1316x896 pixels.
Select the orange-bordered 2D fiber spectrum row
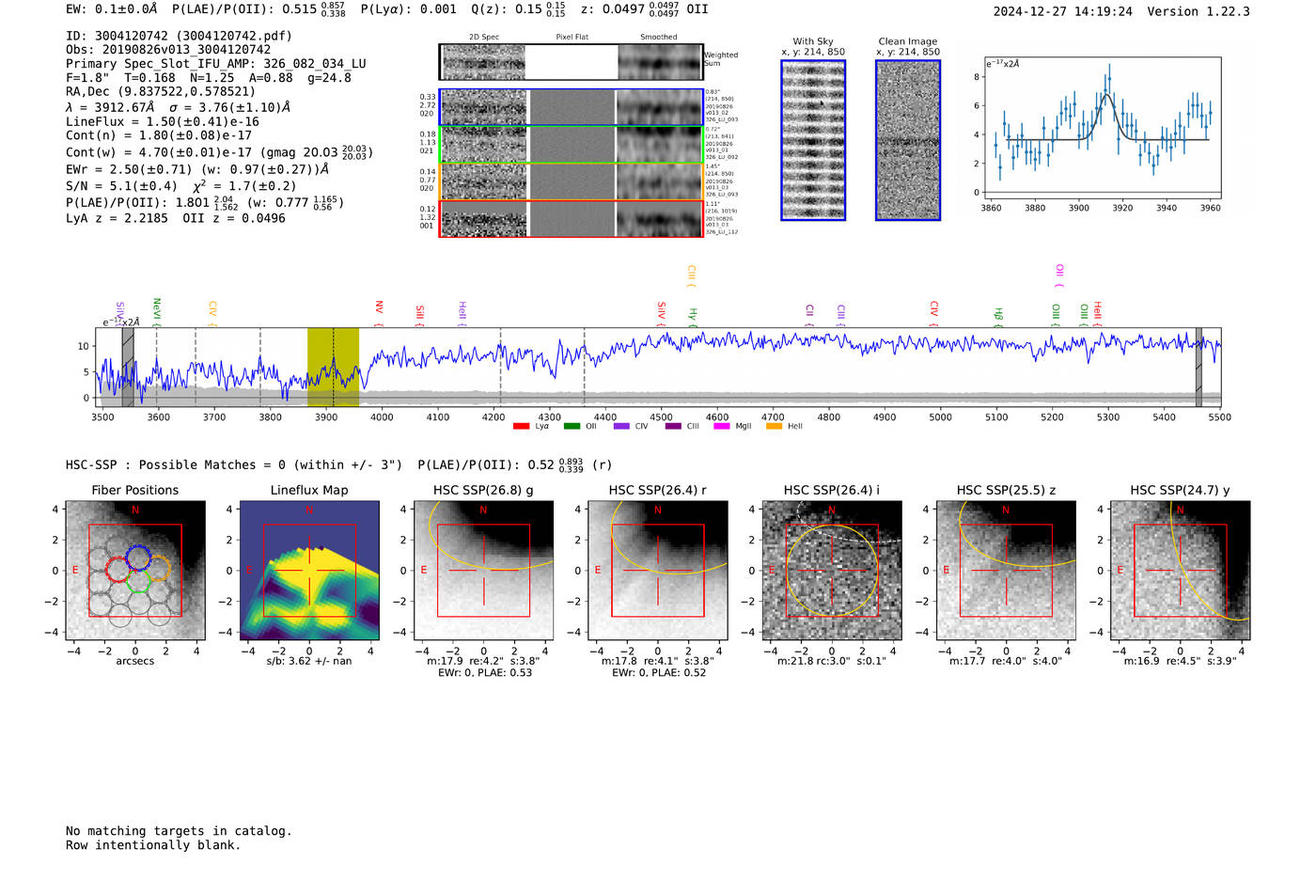click(x=572, y=181)
